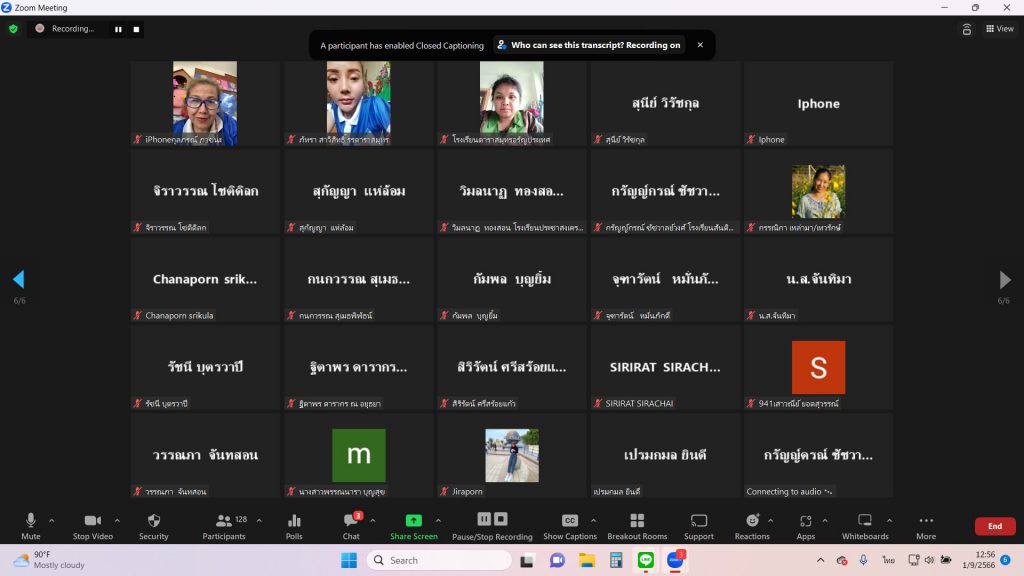Open Breakout Rooms
The width and height of the screenshot is (1024, 576).
[637, 525]
